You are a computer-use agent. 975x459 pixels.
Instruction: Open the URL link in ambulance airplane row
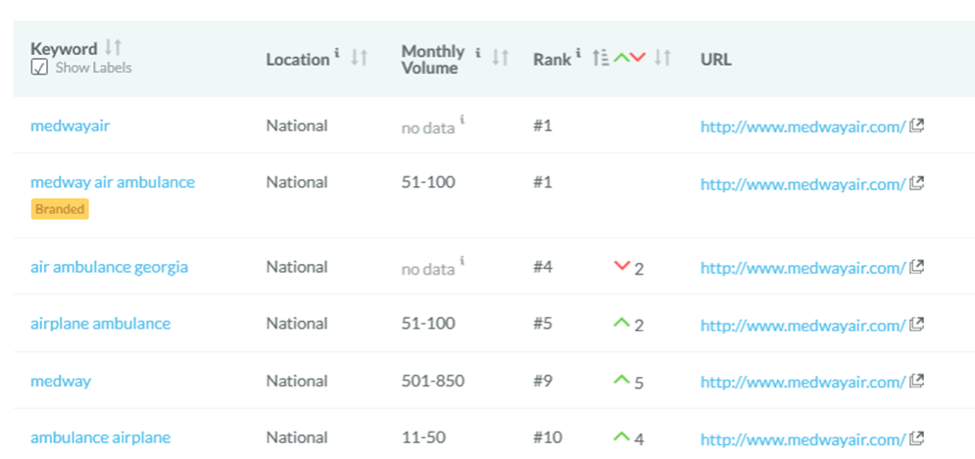point(803,439)
